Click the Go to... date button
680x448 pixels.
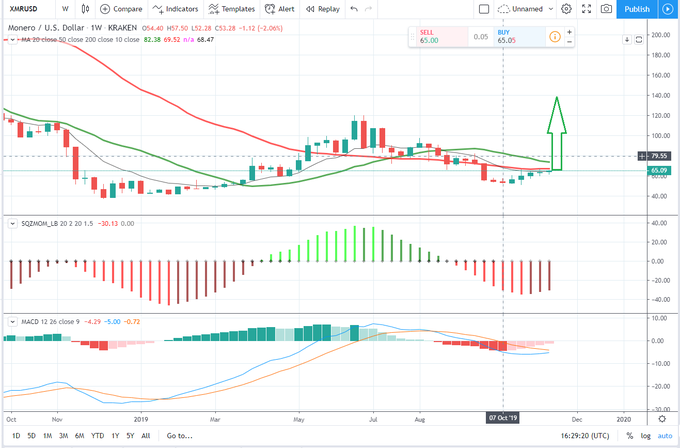180,435
